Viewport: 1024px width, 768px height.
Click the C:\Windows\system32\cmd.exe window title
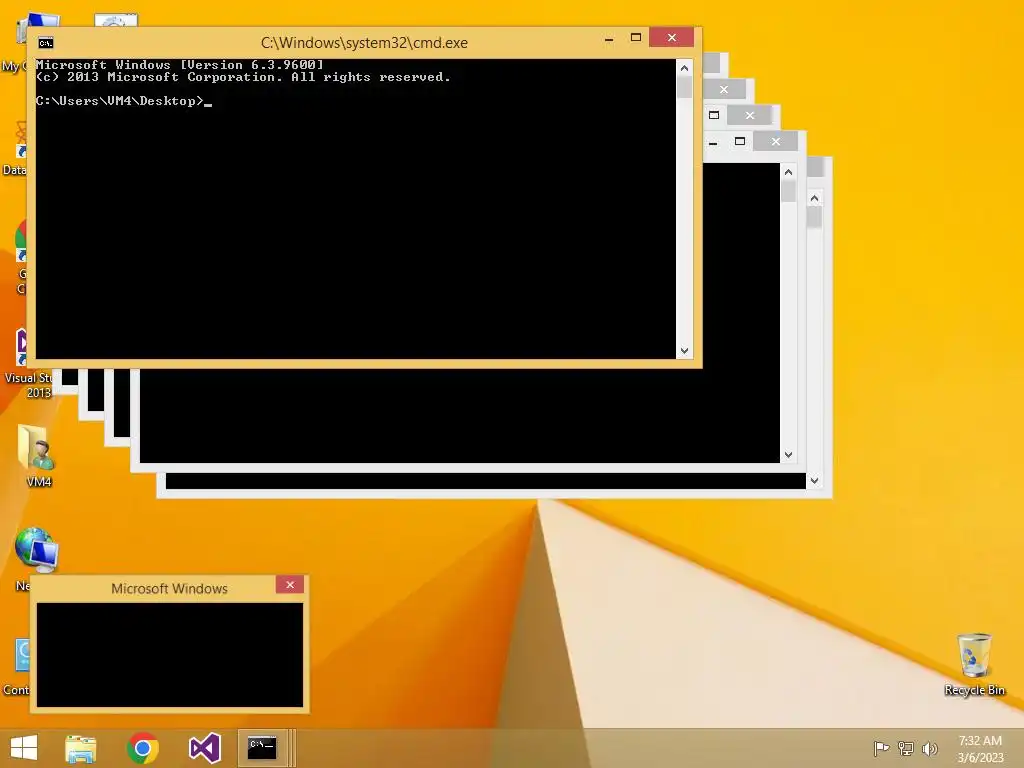pyautogui.click(x=364, y=43)
